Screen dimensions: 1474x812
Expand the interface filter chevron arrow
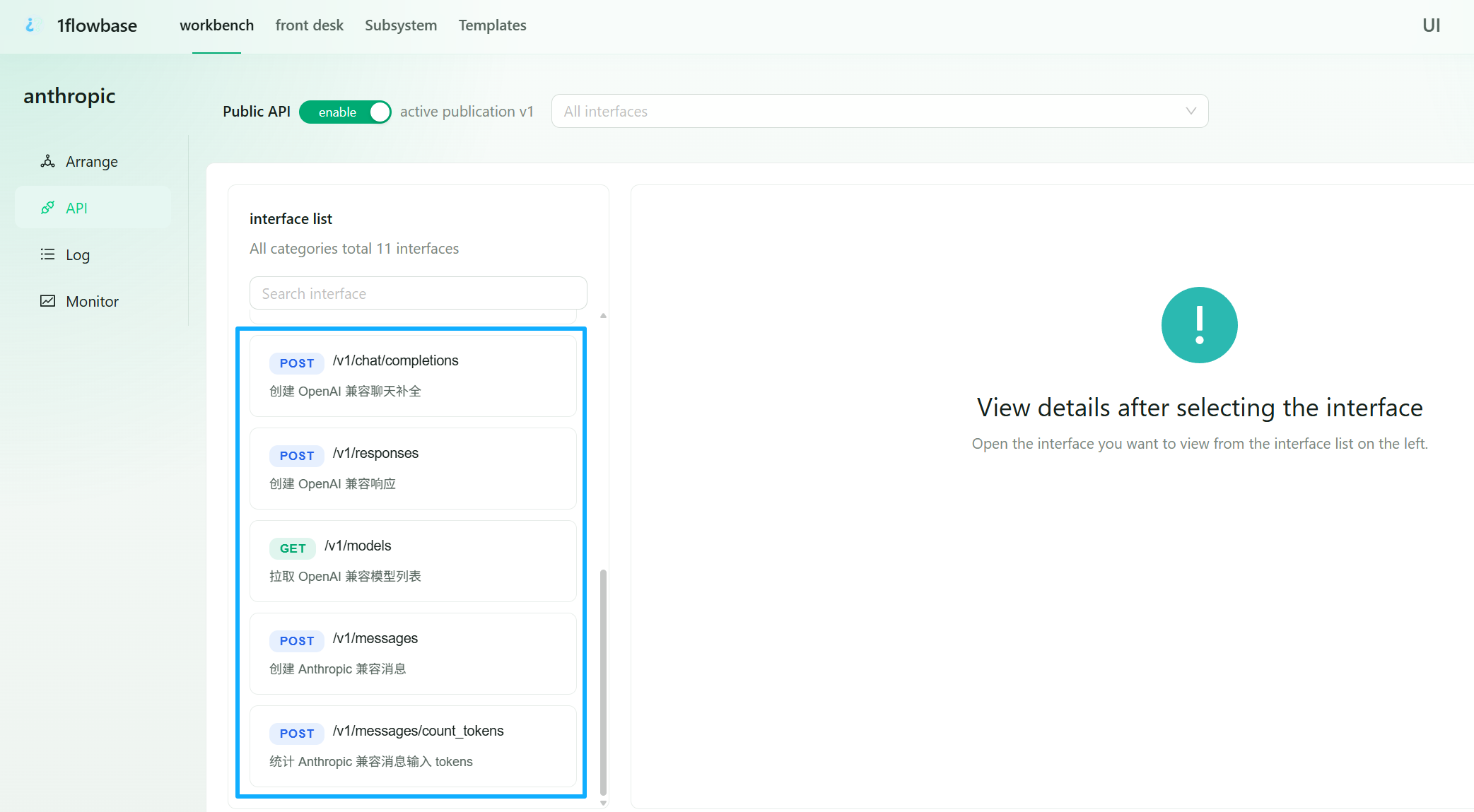point(1191,111)
